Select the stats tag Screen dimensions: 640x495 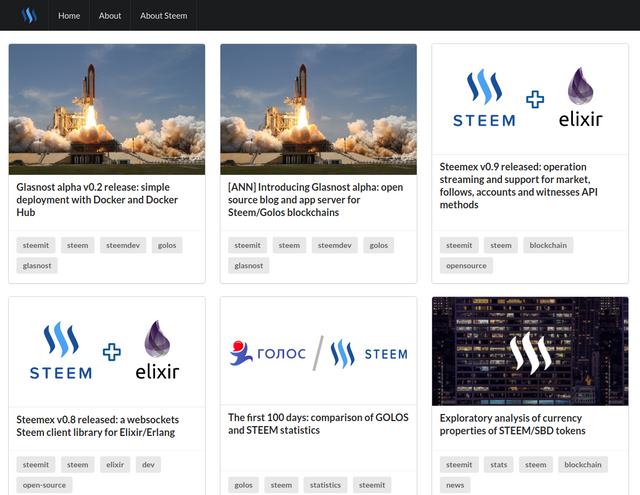tap(499, 465)
